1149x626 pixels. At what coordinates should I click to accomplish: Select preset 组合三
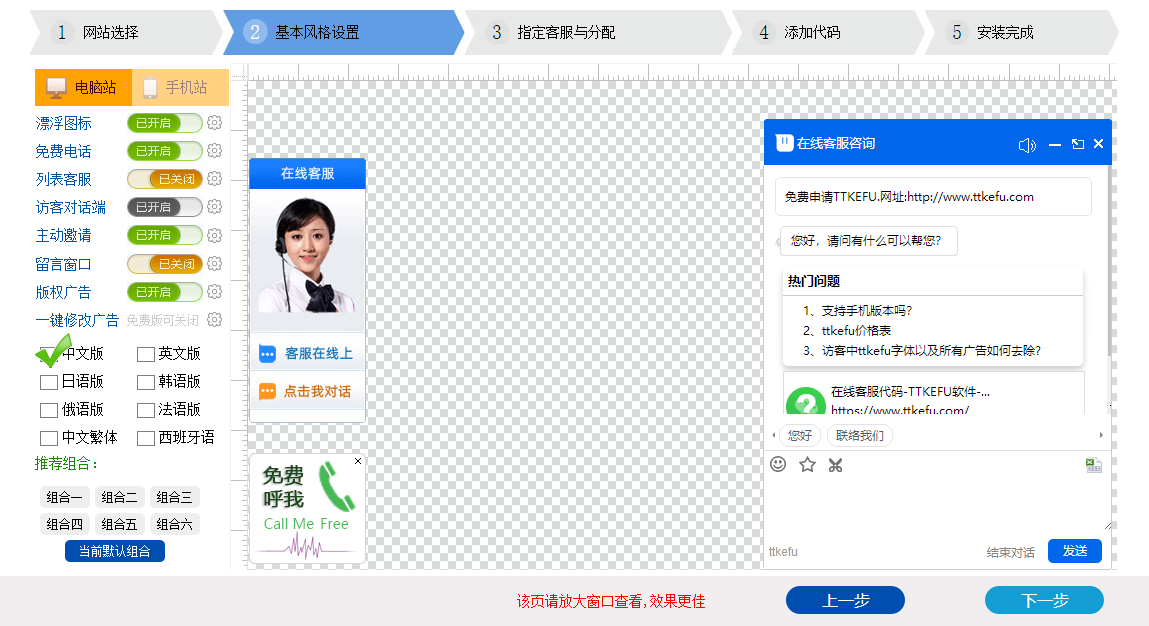174,497
